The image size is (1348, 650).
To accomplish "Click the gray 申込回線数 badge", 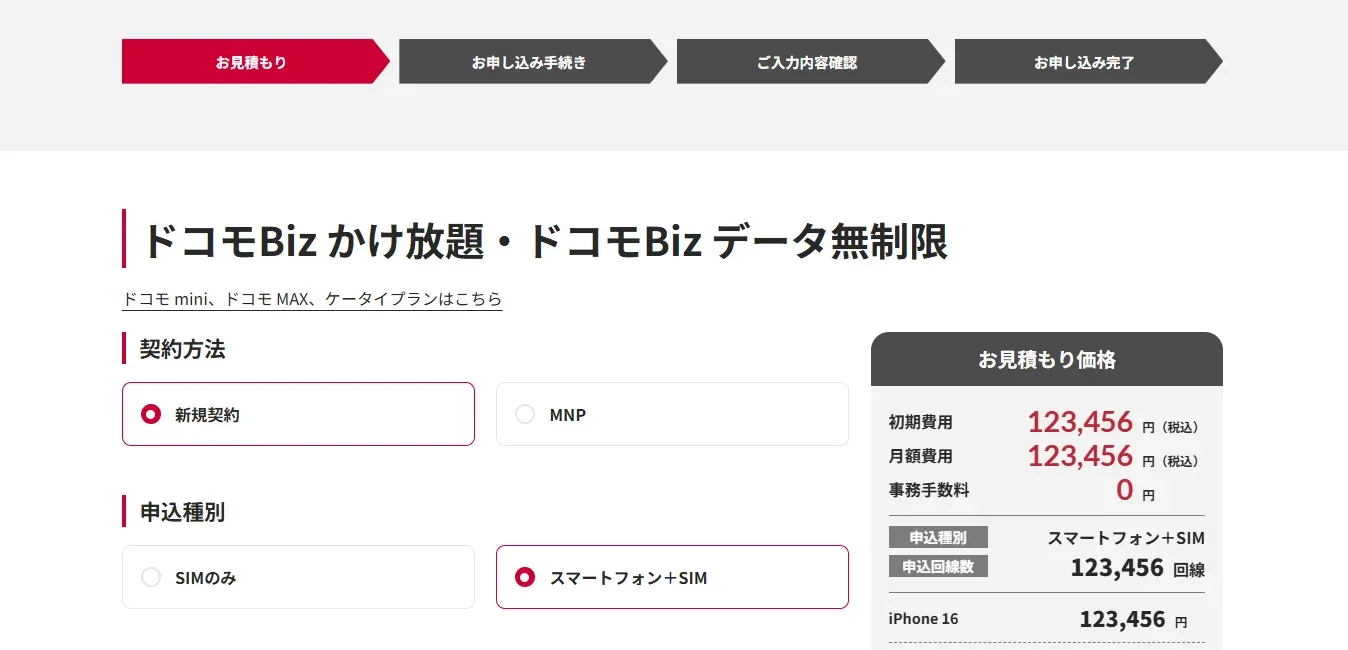I will coord(938,567).
